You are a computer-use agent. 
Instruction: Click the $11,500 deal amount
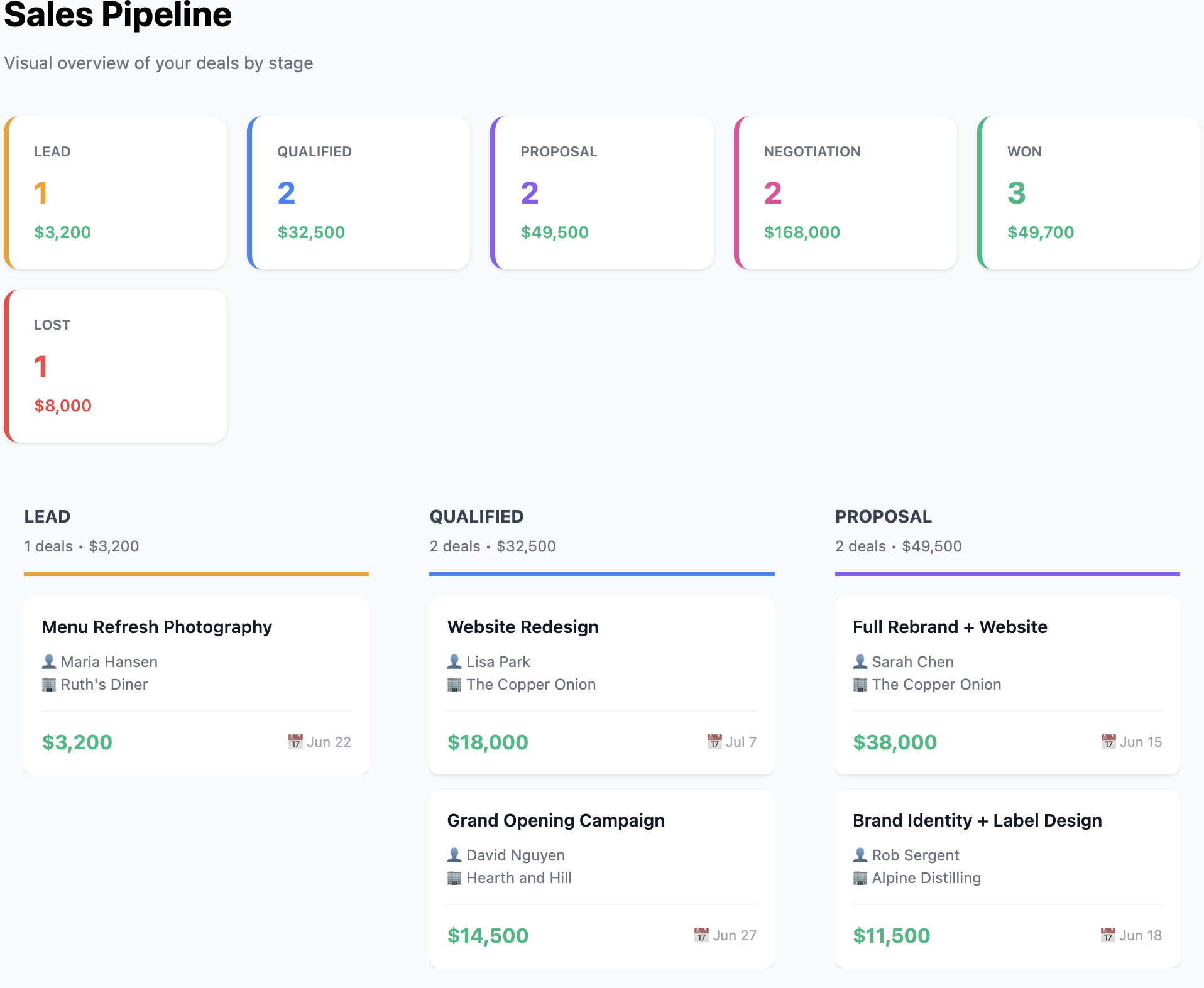click(891, 935)
